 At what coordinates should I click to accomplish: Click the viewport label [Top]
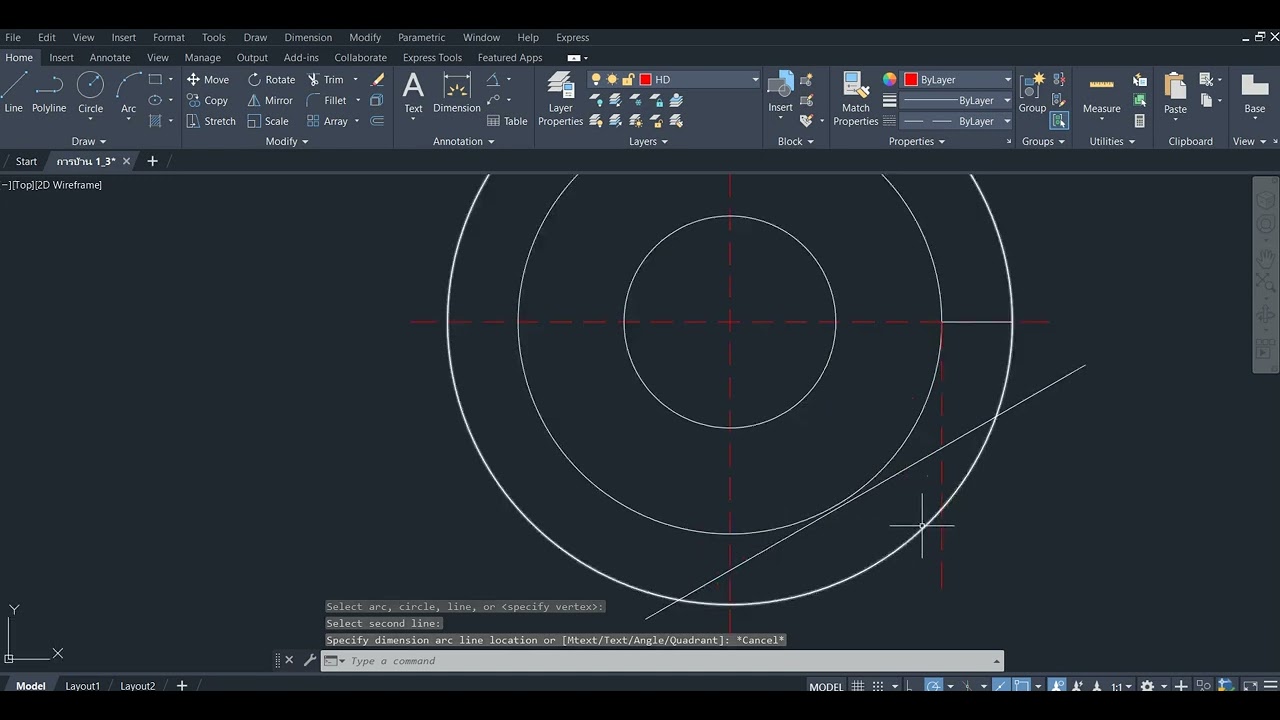(22, 185)
